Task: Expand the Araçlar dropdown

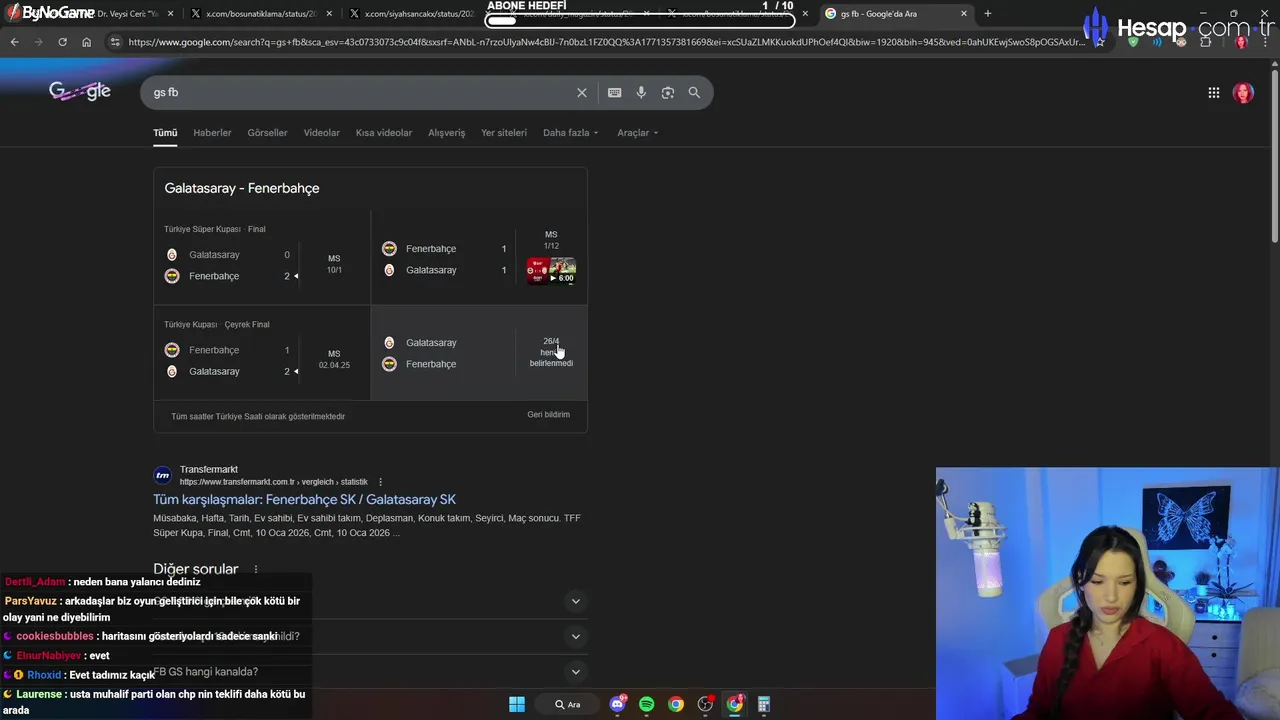Action: 637,133
